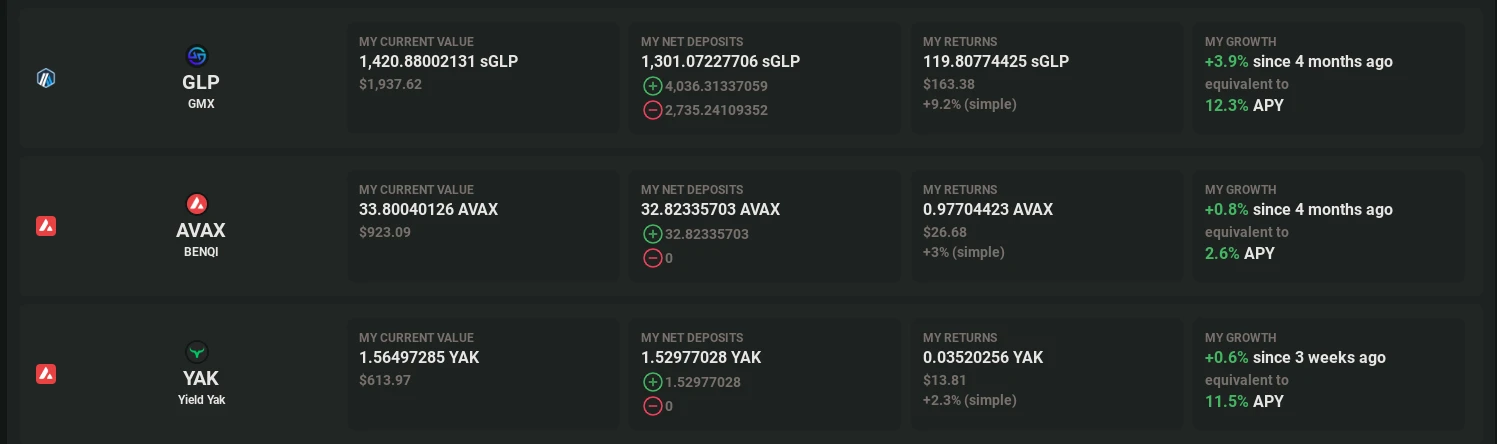Screen dimensions: 1497x444
Task: Click the red minus icon in YAK deposits
Action: point(652,406)
